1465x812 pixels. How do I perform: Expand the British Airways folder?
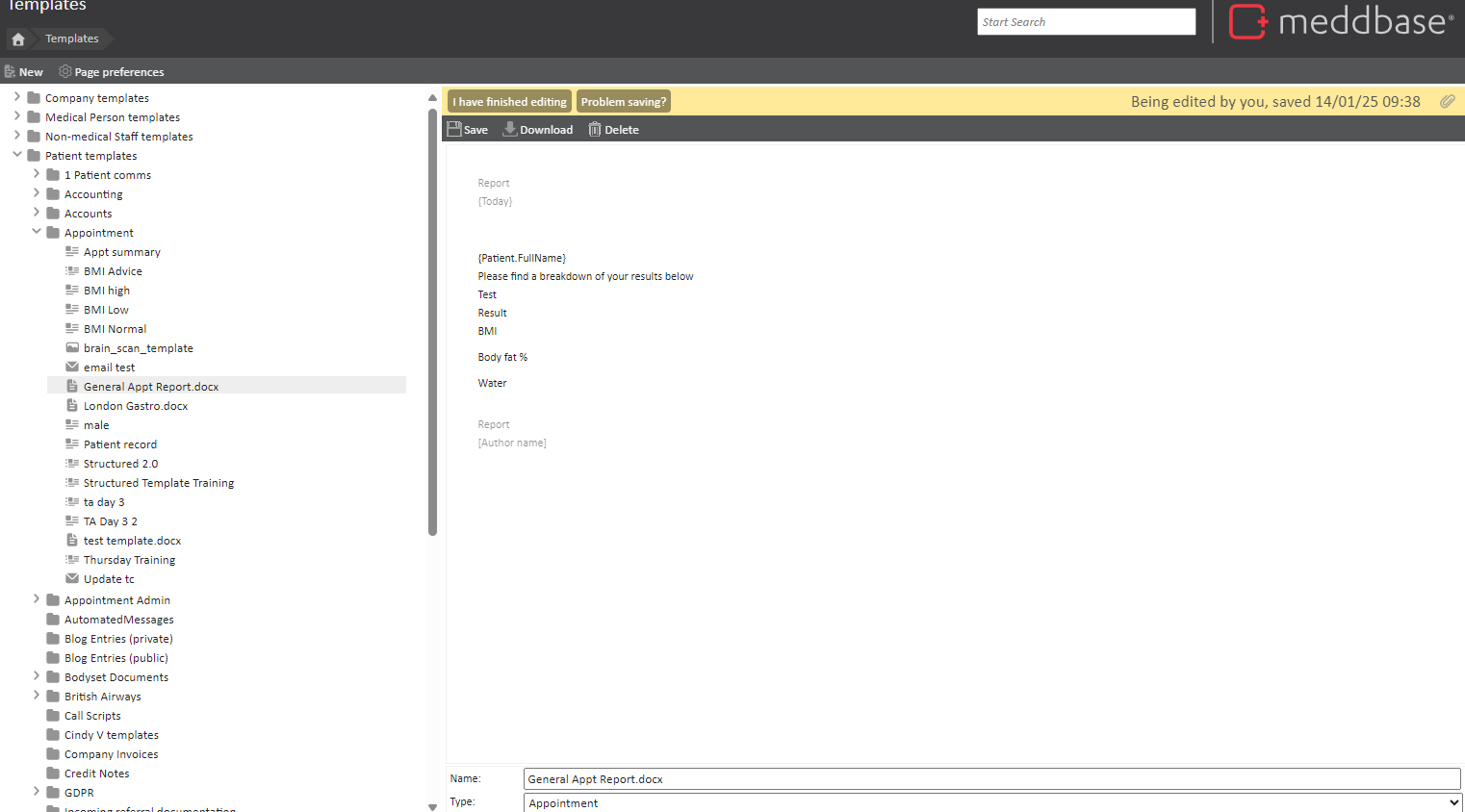(x=37, y=696)
